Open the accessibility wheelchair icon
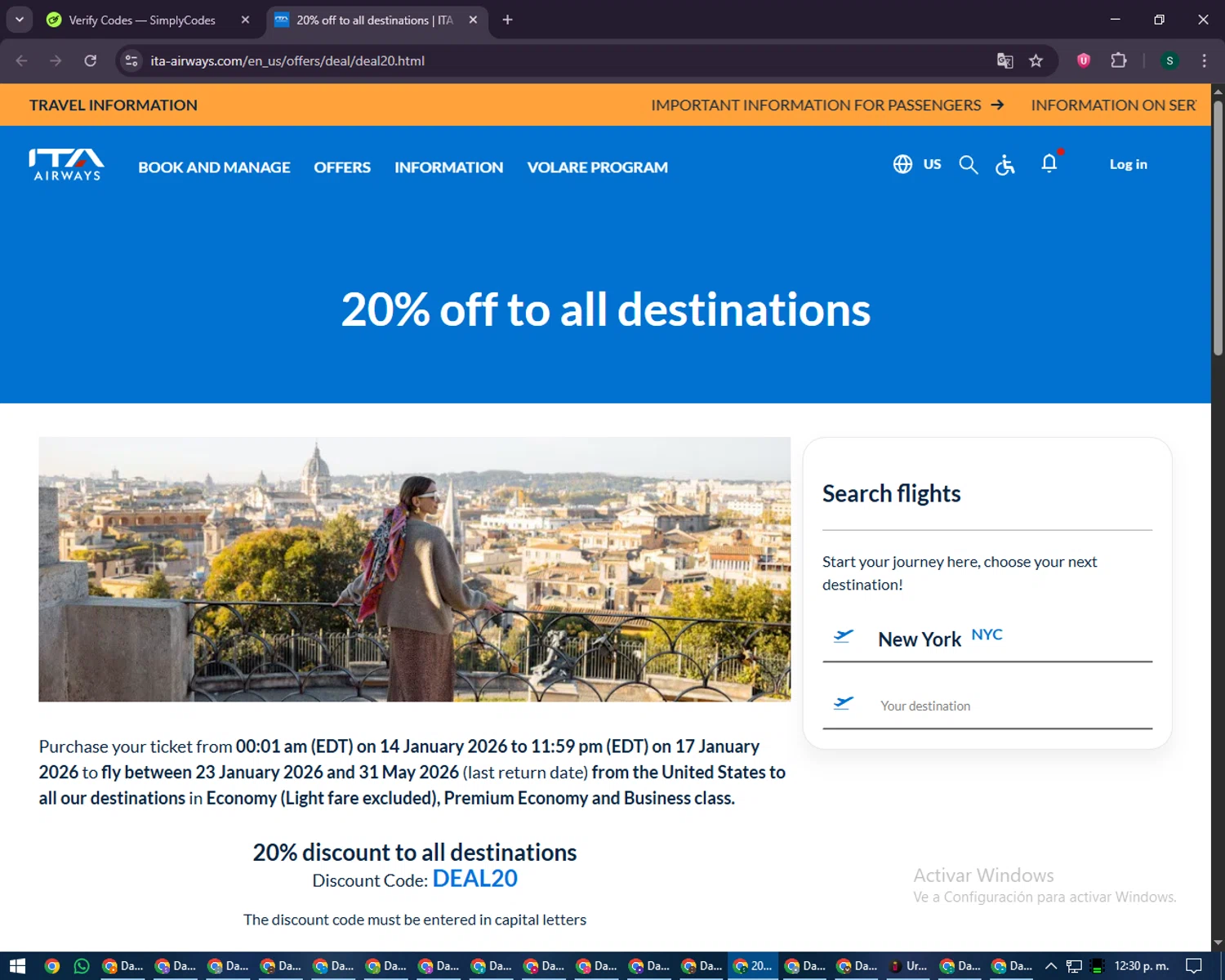Screen dimensions: 1225x980 tap(1005, 165)
